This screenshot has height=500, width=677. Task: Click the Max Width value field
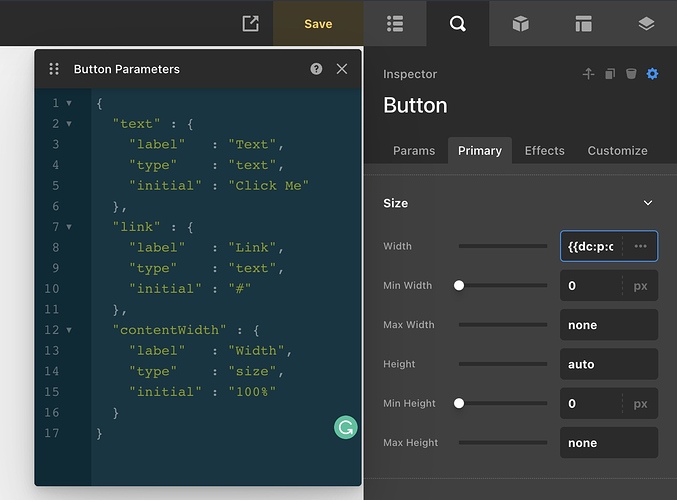coord(608,325)
